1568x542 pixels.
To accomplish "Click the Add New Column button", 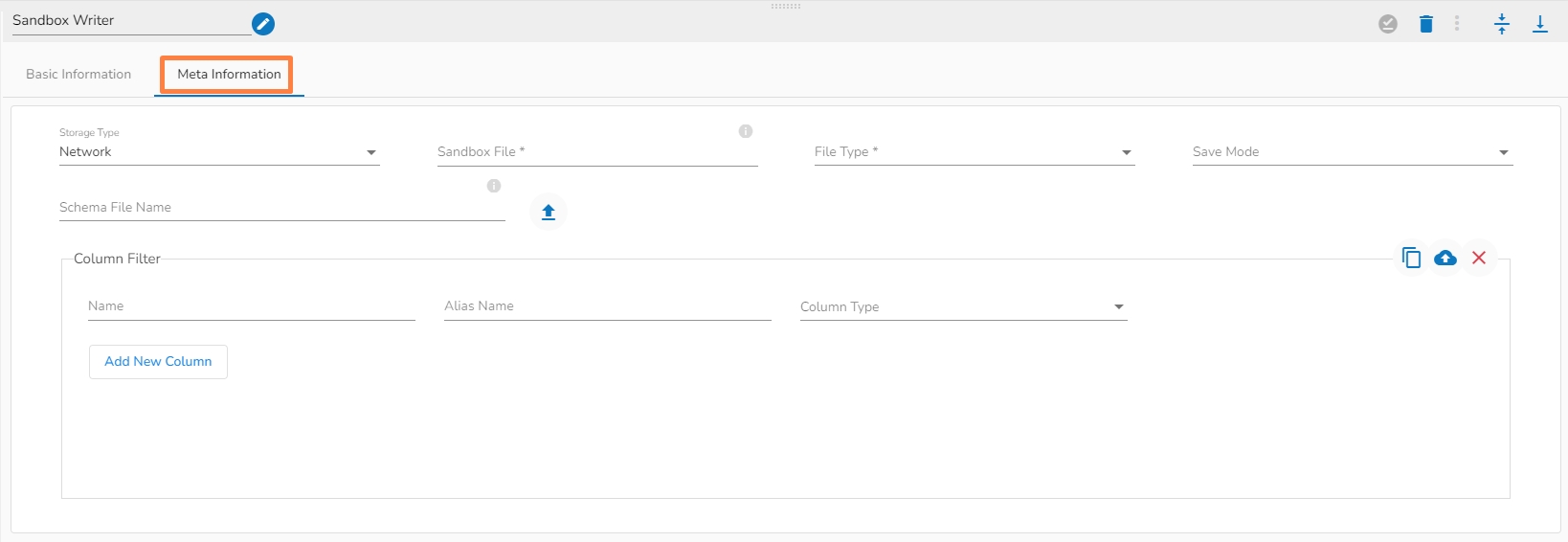I will [158, 362].
